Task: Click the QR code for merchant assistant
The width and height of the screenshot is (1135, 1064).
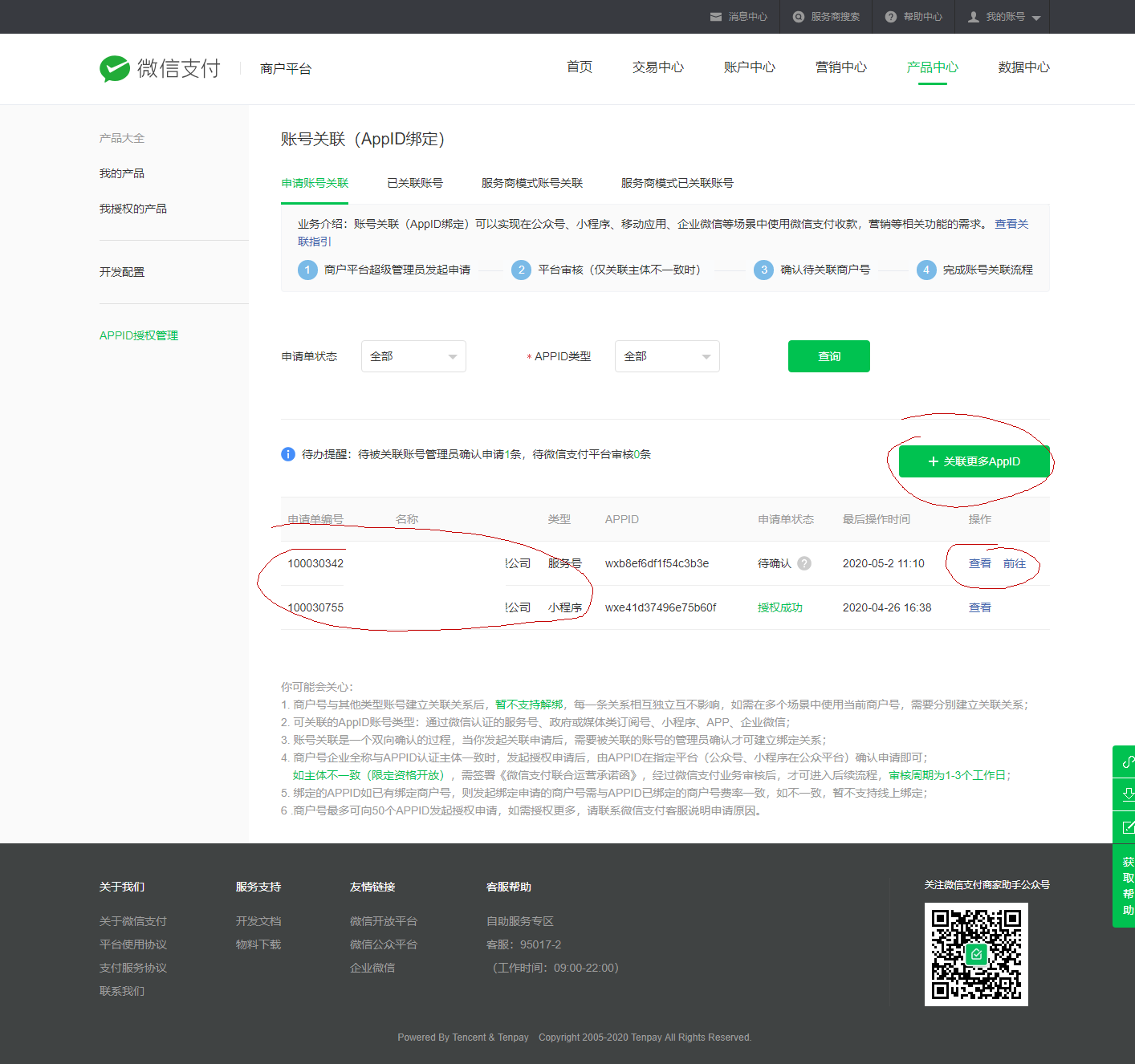Action: click(976, 954)
